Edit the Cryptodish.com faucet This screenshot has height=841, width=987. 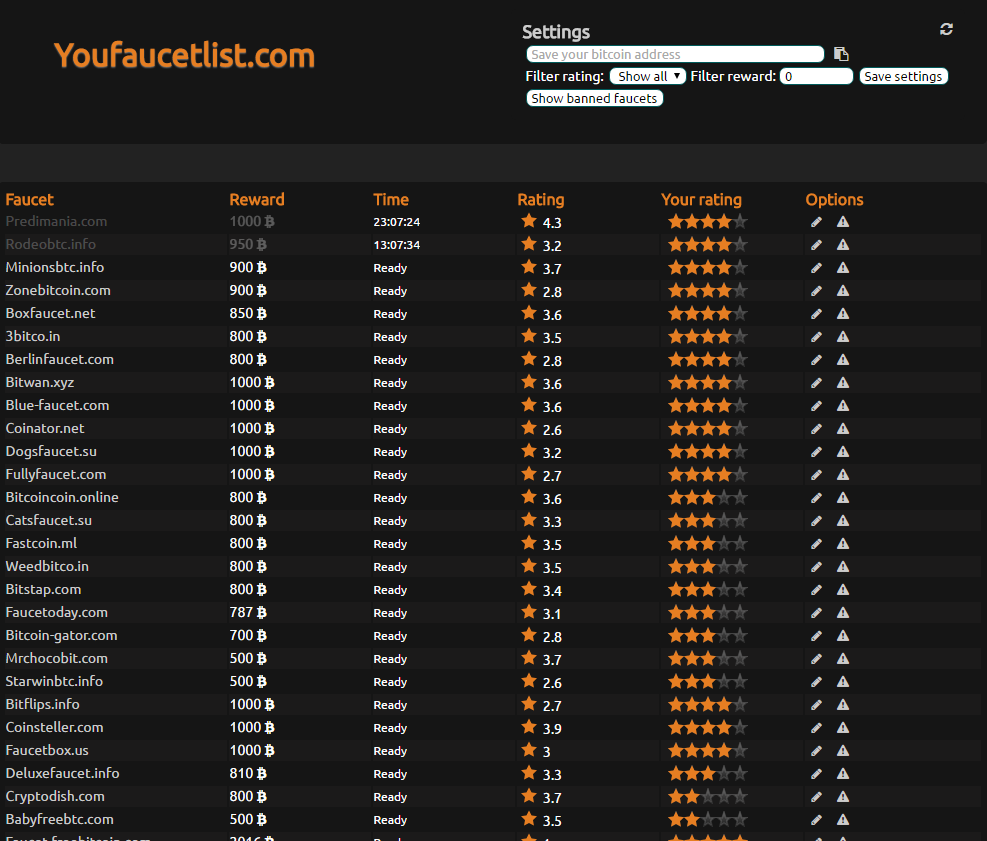pyautogui.click(x=816, y=796)
